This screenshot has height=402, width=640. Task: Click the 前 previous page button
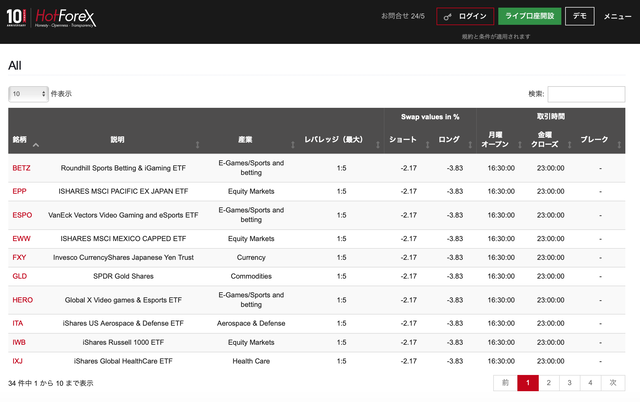click(x=505, y=383)
